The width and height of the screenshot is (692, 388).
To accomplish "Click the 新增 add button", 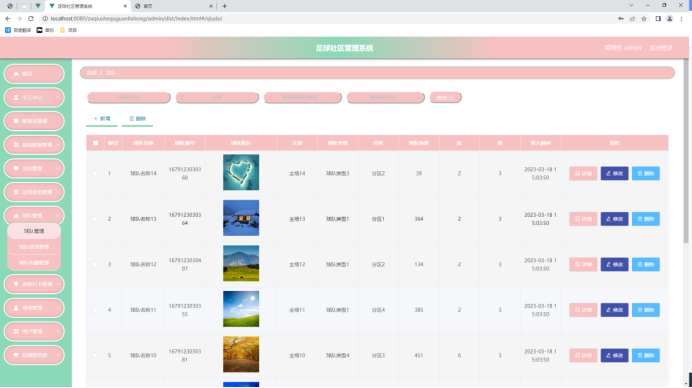I will point(102,118).
